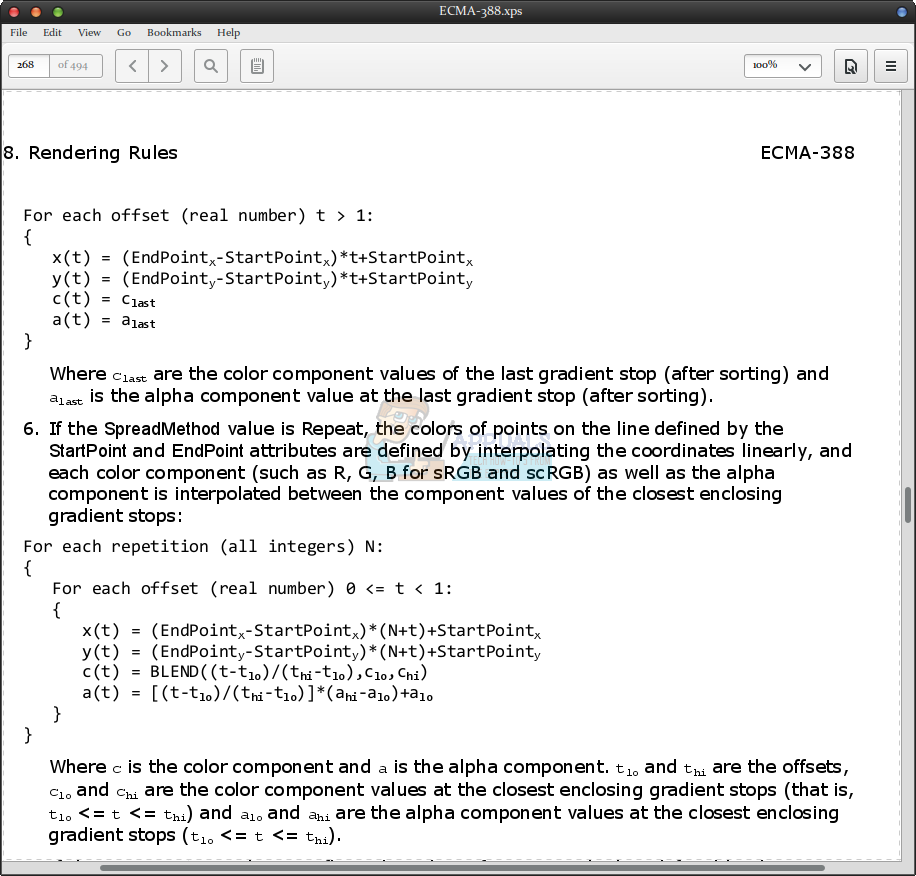Screen dimensions: 916x876
Task: Open the Help menu
Action: 228,33
